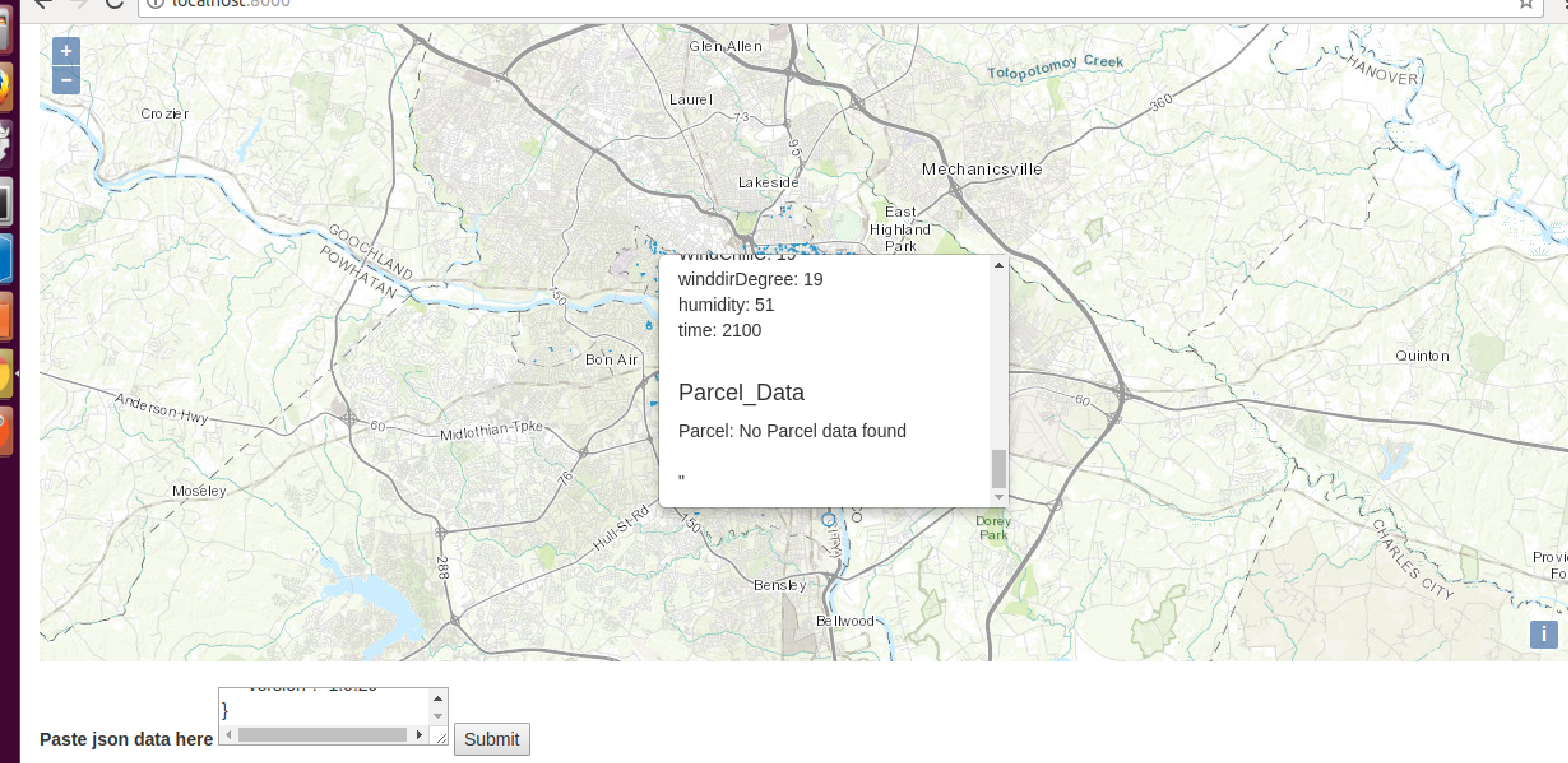Screen dimensions: 1568x763
Task: Click the popup scrollbar up arrow
Action: point(998,265)
